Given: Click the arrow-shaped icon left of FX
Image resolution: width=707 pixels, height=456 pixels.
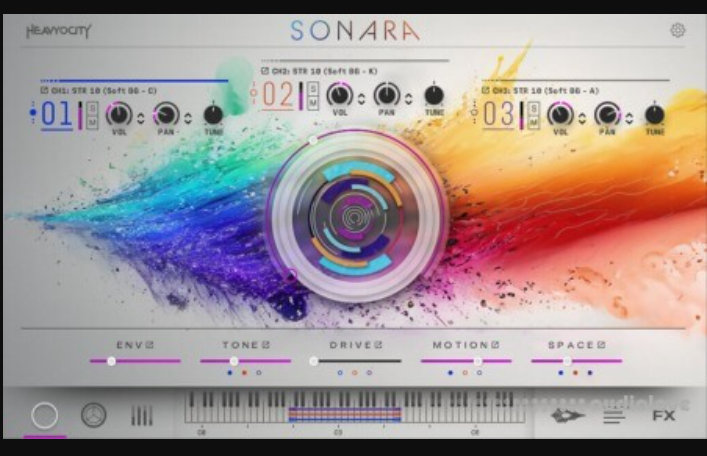Looking at the screenshot, I should (567, 416).
